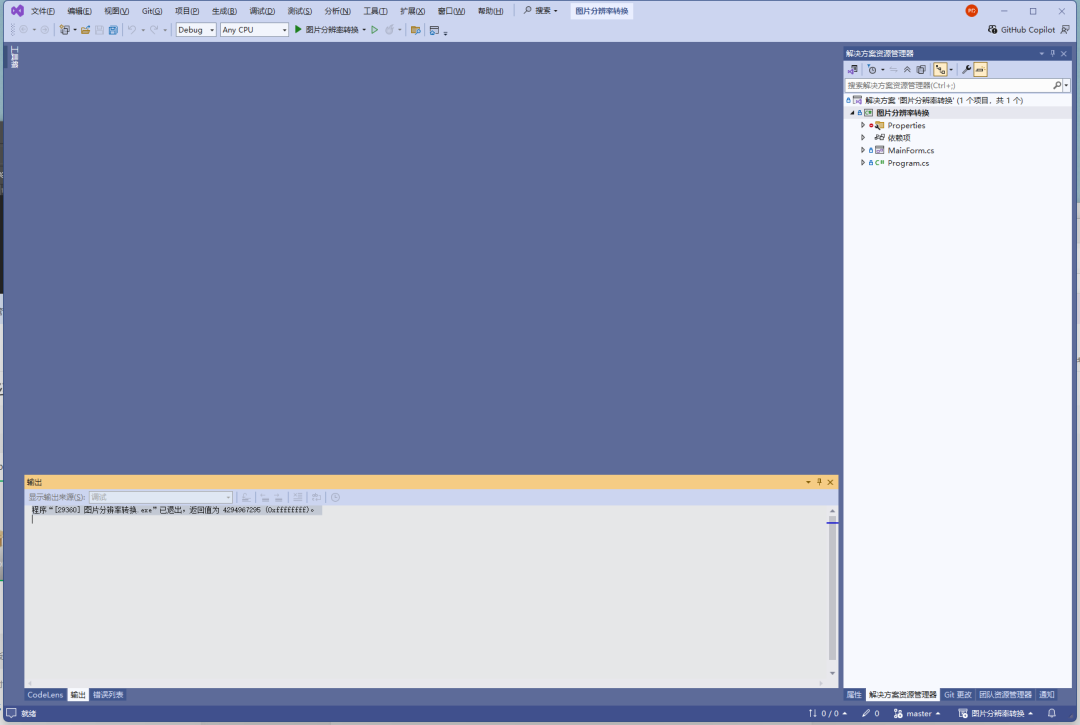Click the 图片分辨率转换 repository button in status bar
Screen dimensions: 1080x725
pos(995,713)
